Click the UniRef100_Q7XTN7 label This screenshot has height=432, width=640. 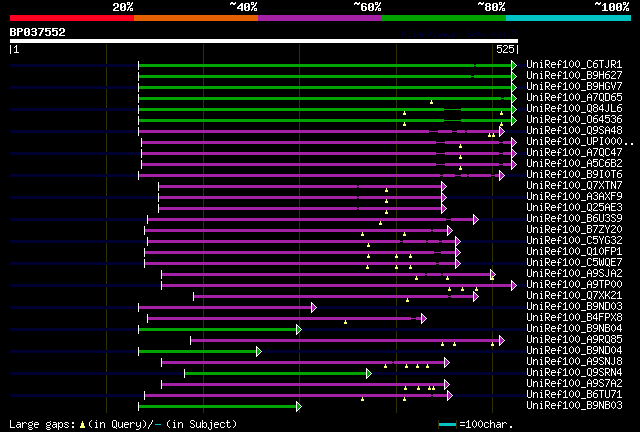point(574,186)
